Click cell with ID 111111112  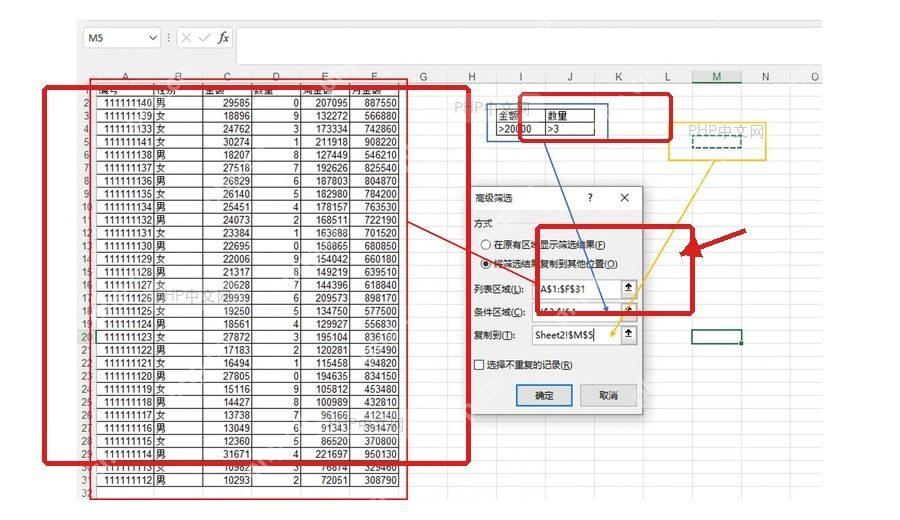coord(125,480)
